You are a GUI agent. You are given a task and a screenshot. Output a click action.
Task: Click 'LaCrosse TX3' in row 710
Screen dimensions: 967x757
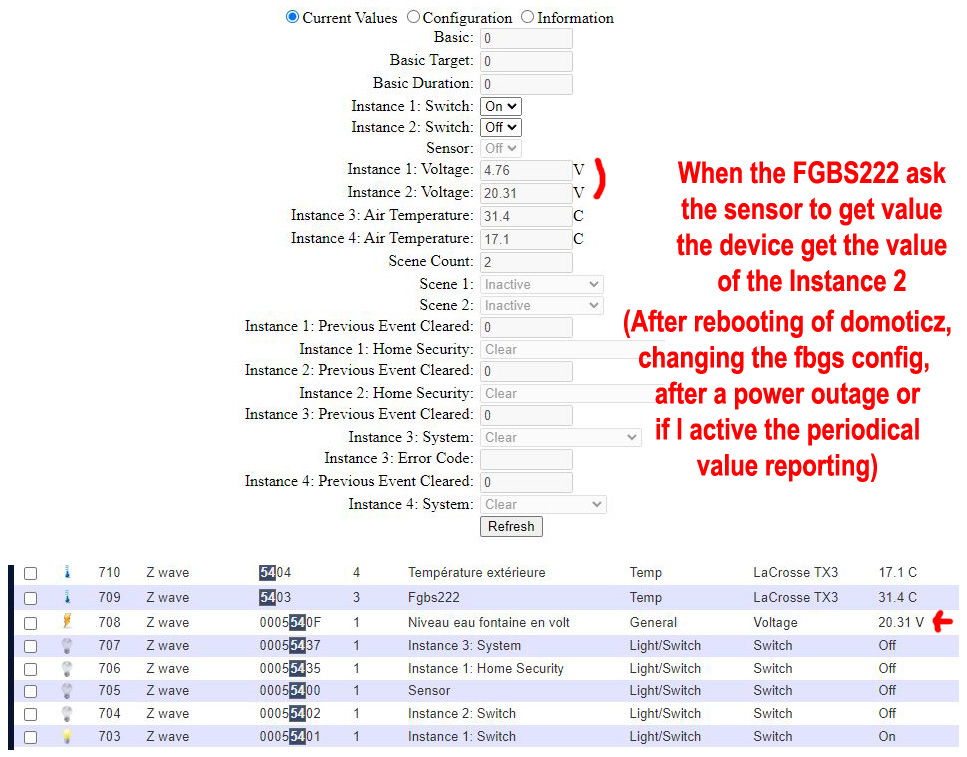tap(795, 573)
